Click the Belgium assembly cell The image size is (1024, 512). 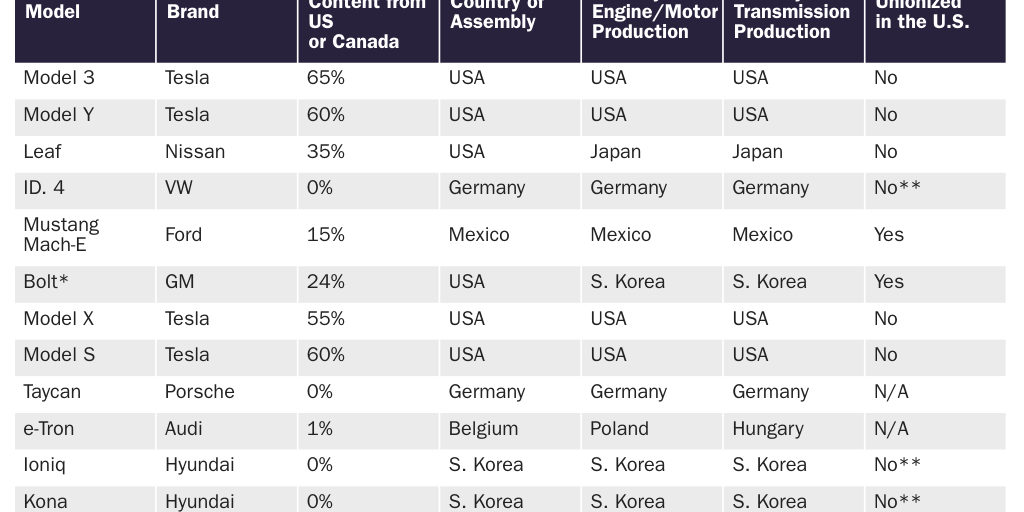483,429
